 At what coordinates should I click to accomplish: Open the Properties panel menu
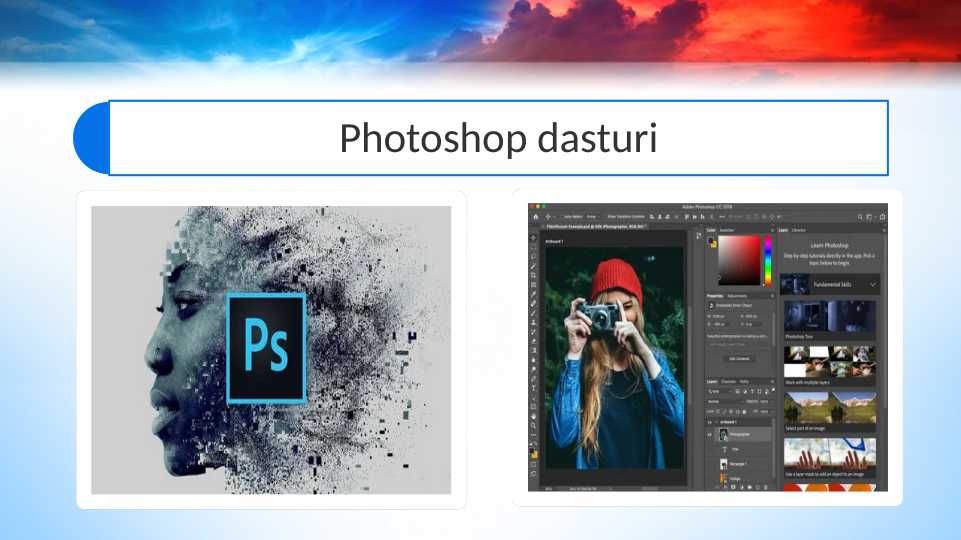click(x=772, y=295)
